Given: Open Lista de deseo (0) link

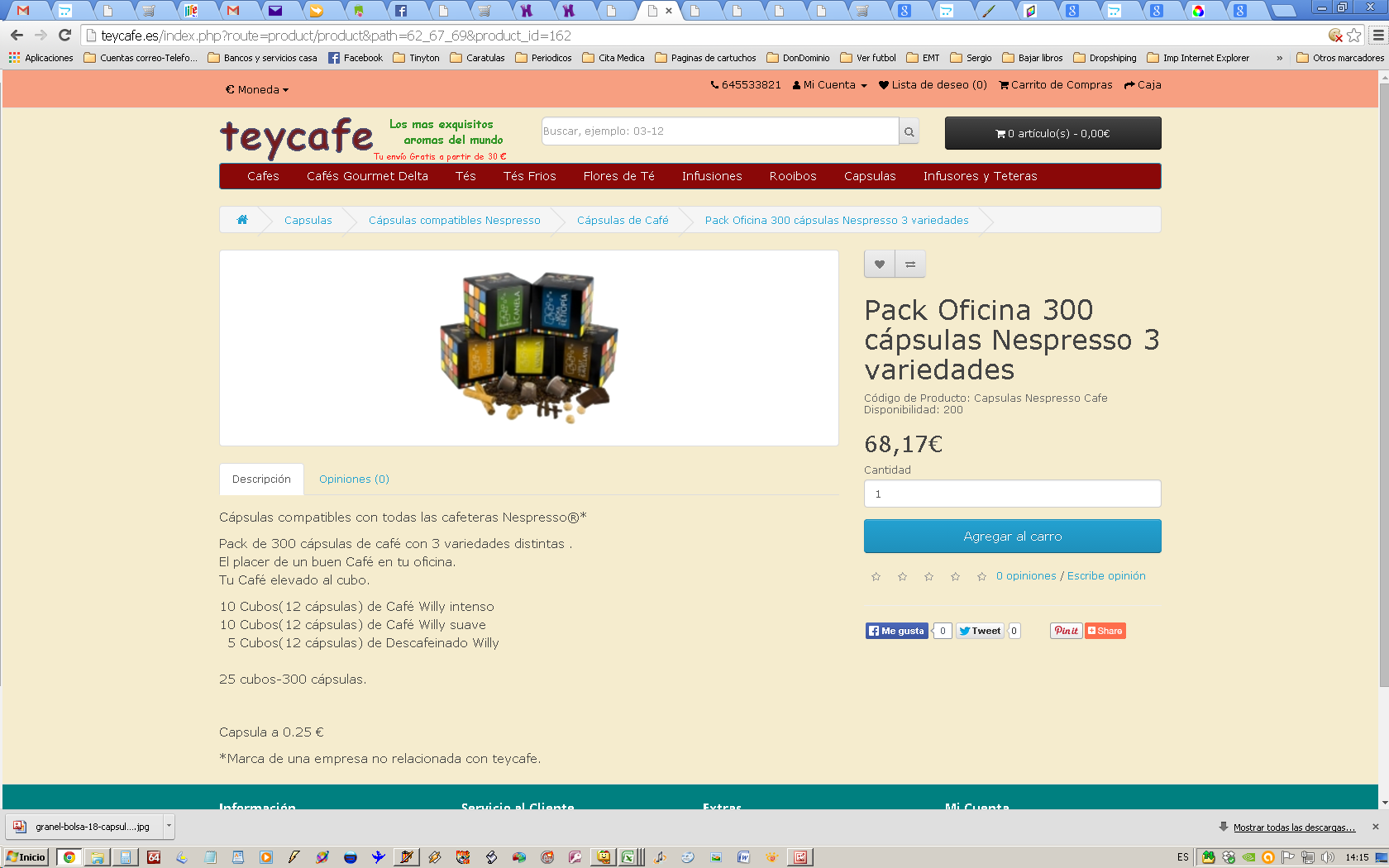Looking at the screenshot, I should pos(933,85).
